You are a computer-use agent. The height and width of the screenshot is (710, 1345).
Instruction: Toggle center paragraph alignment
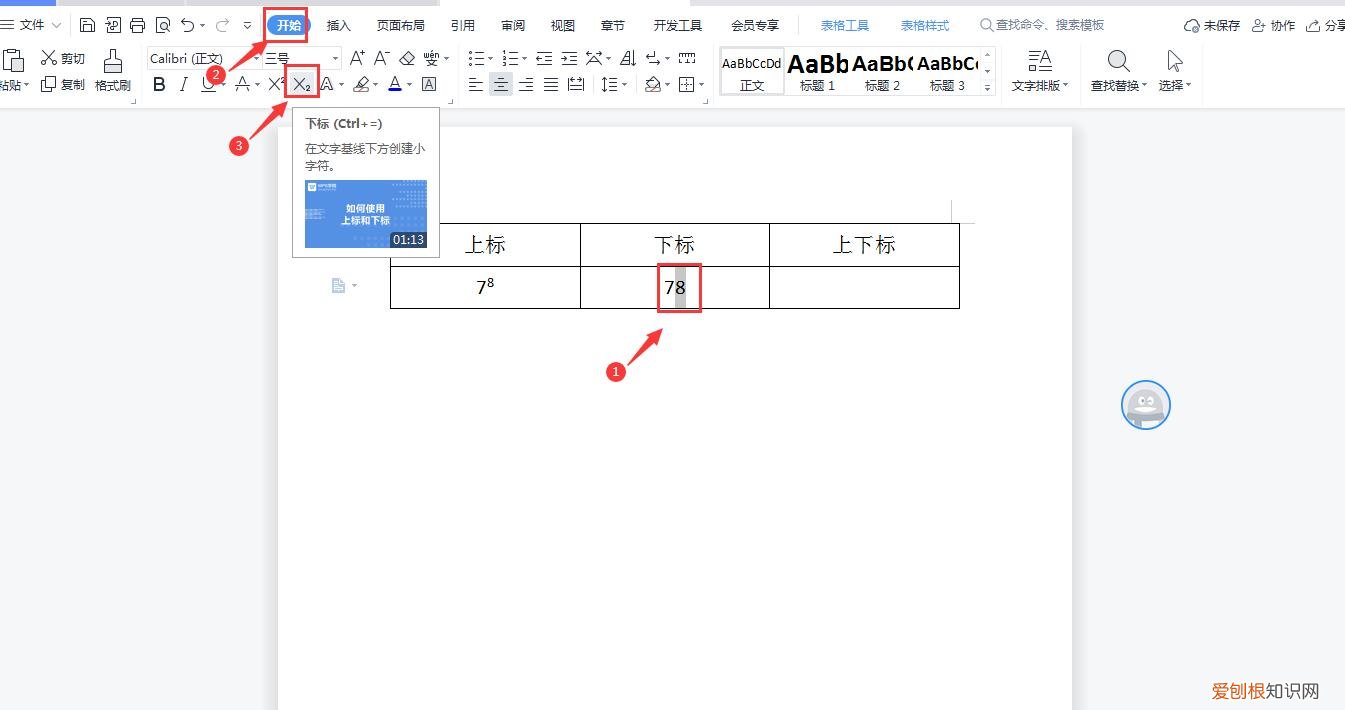click(x=500, y=84)
